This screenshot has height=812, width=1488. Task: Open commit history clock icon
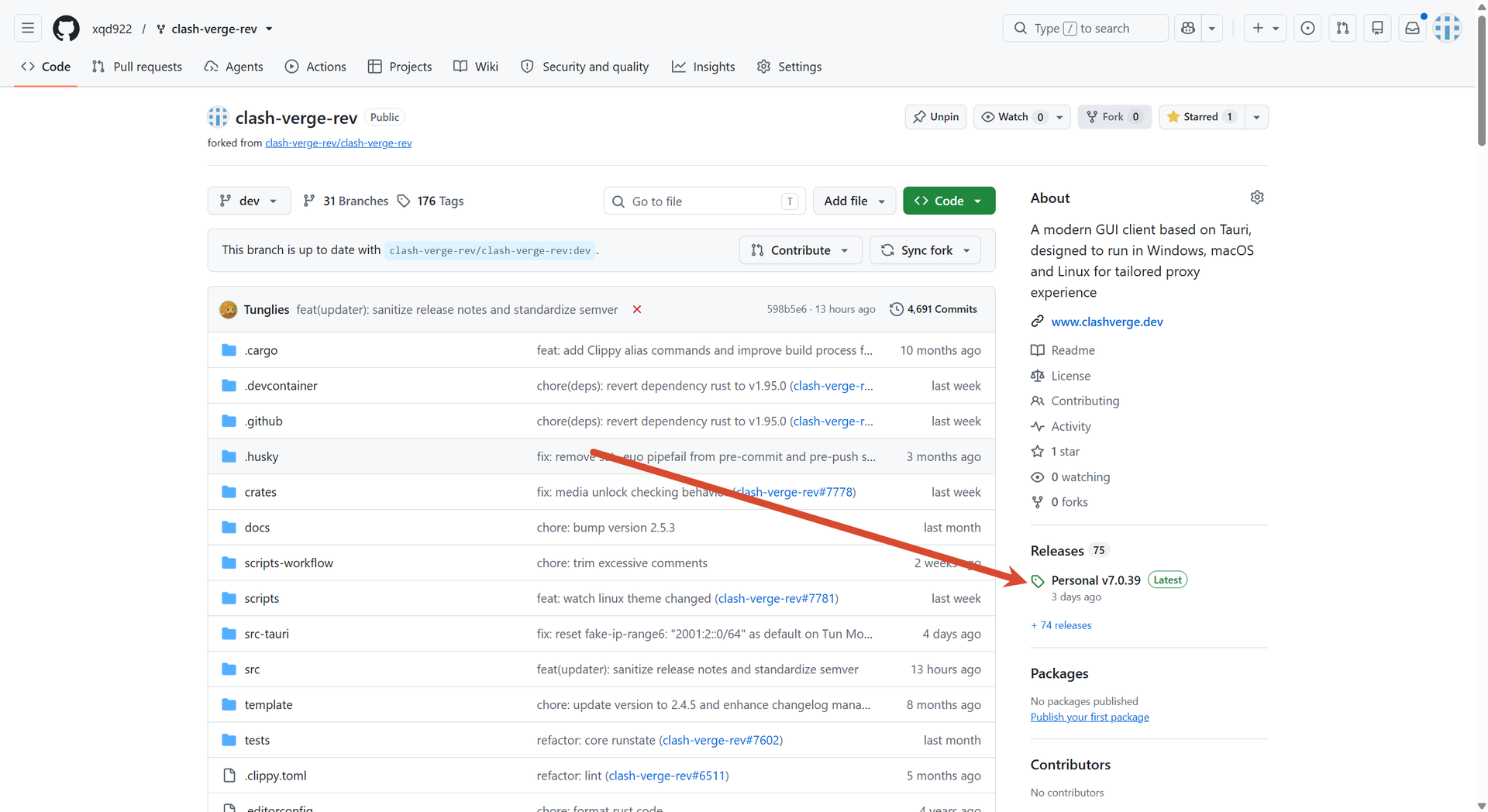click(897, 309)
